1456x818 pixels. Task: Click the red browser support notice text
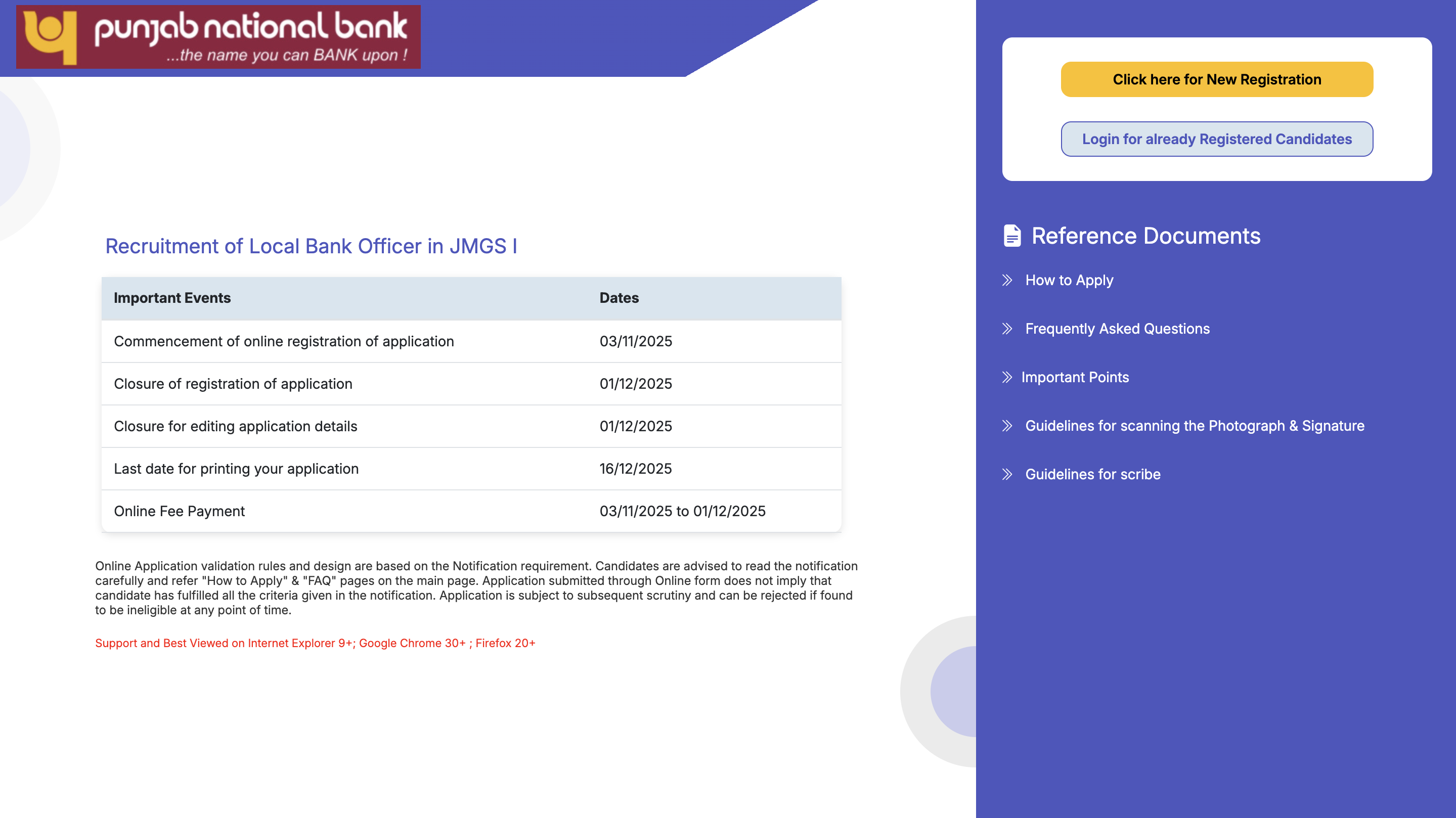point(316,643)
